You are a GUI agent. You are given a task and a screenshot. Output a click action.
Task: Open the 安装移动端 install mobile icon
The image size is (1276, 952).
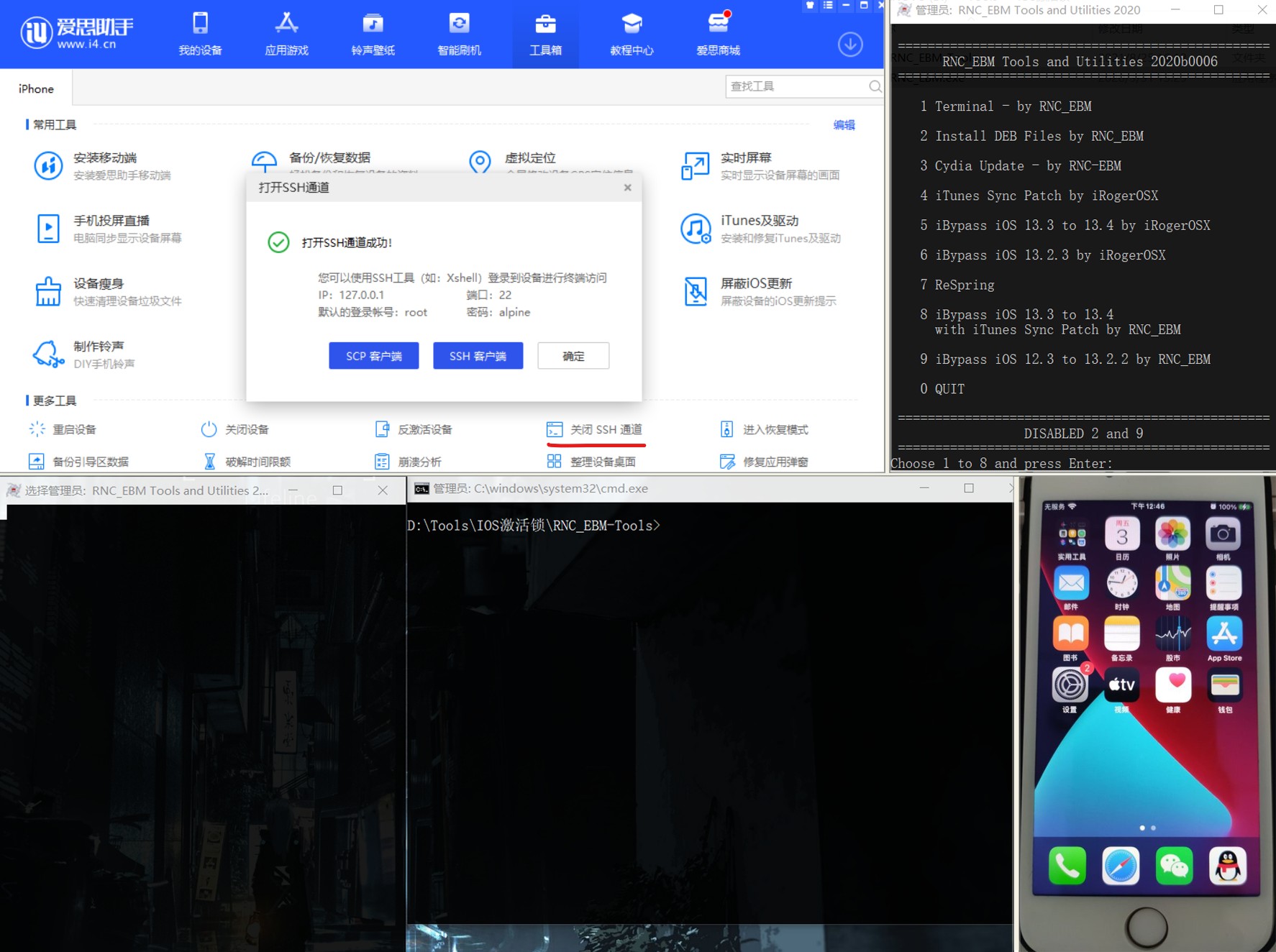pyautogui.click(x=48, y=166)
